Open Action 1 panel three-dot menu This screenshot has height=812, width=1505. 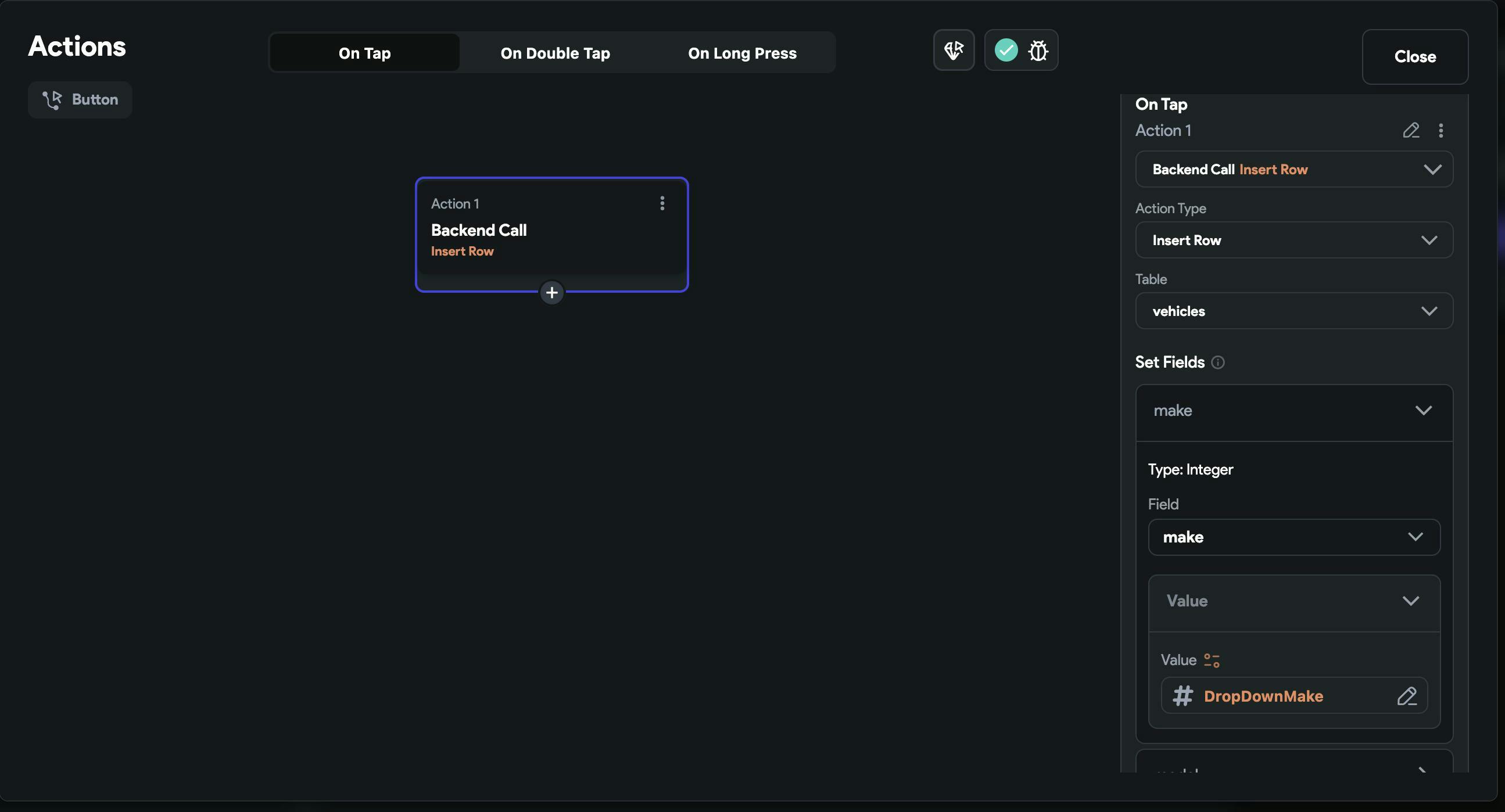point(1440,130)
